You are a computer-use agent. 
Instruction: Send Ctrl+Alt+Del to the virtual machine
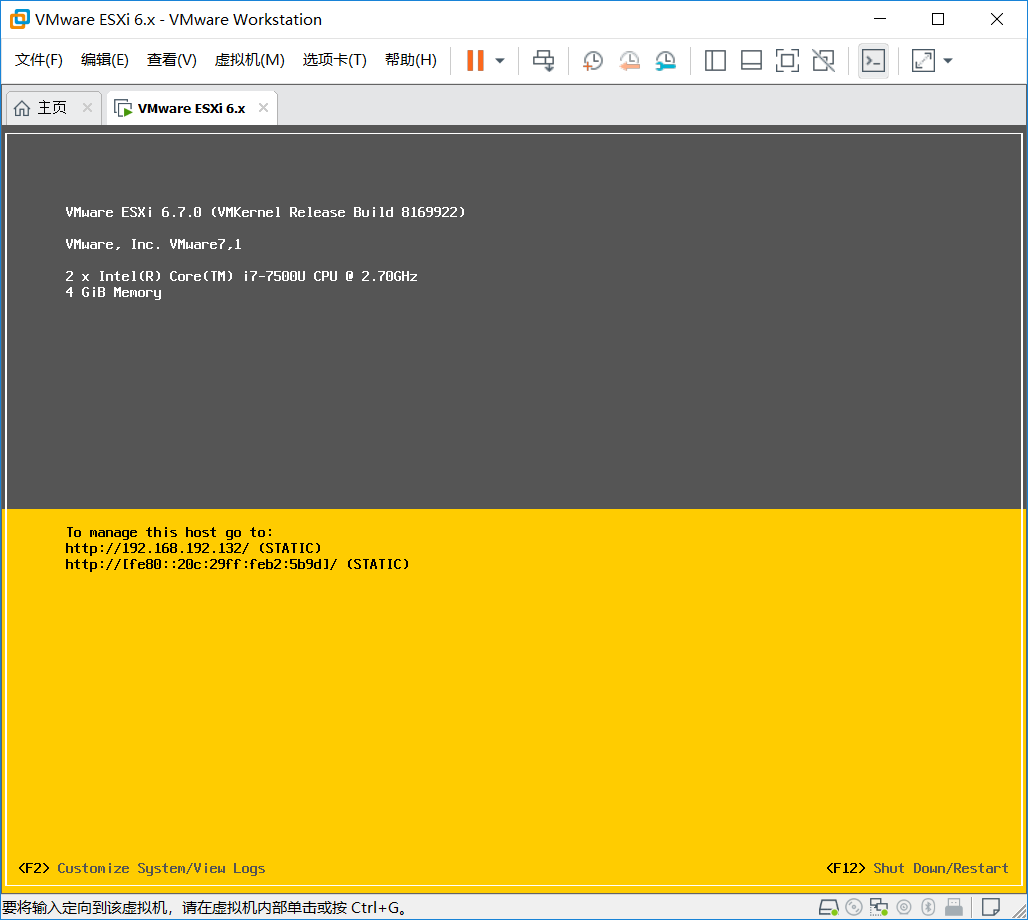544,61
